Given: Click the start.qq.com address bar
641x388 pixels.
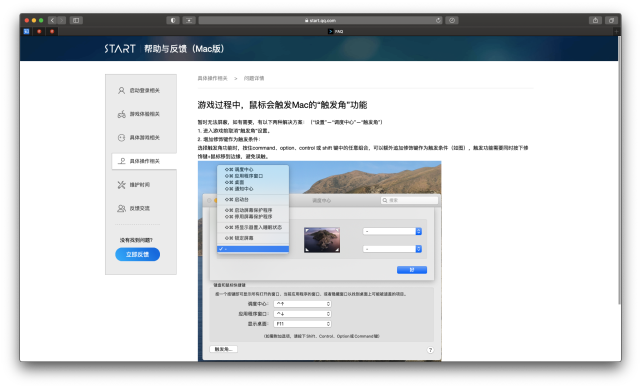Looking at the screenshot, I should (320, 20).
